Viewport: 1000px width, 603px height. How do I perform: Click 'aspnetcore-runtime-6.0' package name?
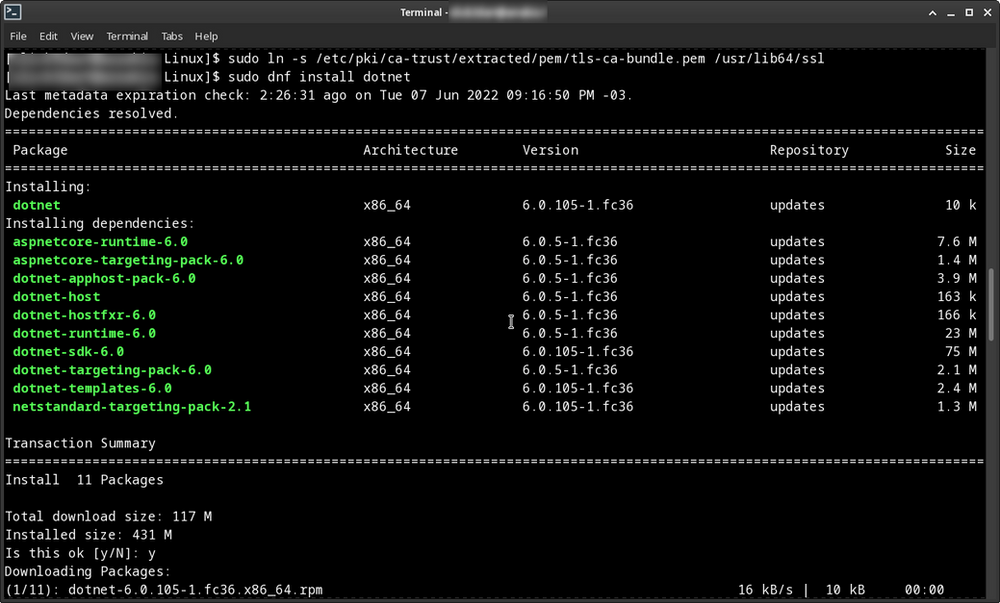coord(100,242)
